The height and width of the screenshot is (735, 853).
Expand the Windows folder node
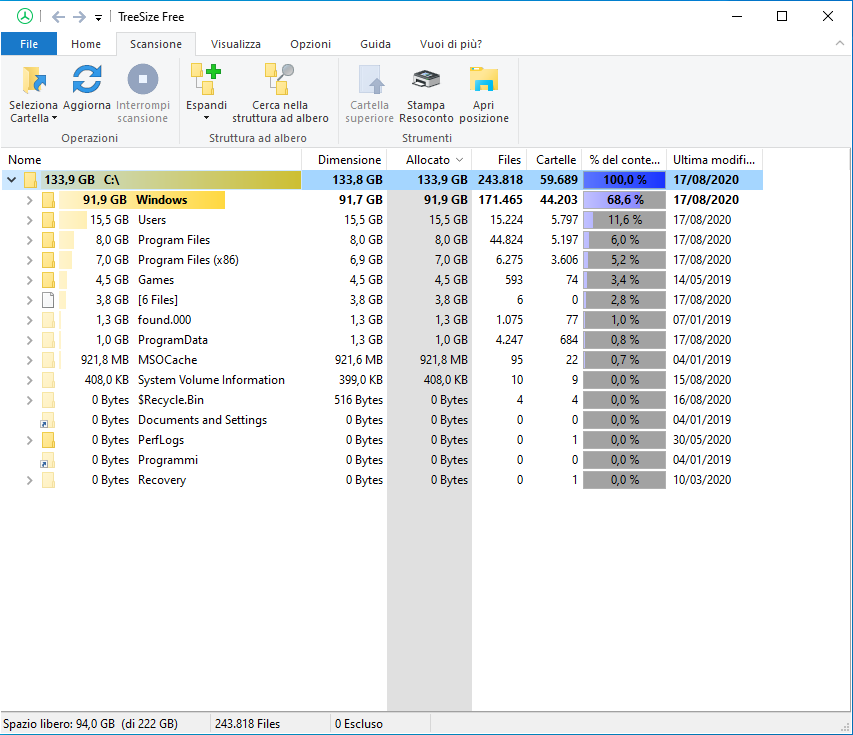(x=29, y=200)
